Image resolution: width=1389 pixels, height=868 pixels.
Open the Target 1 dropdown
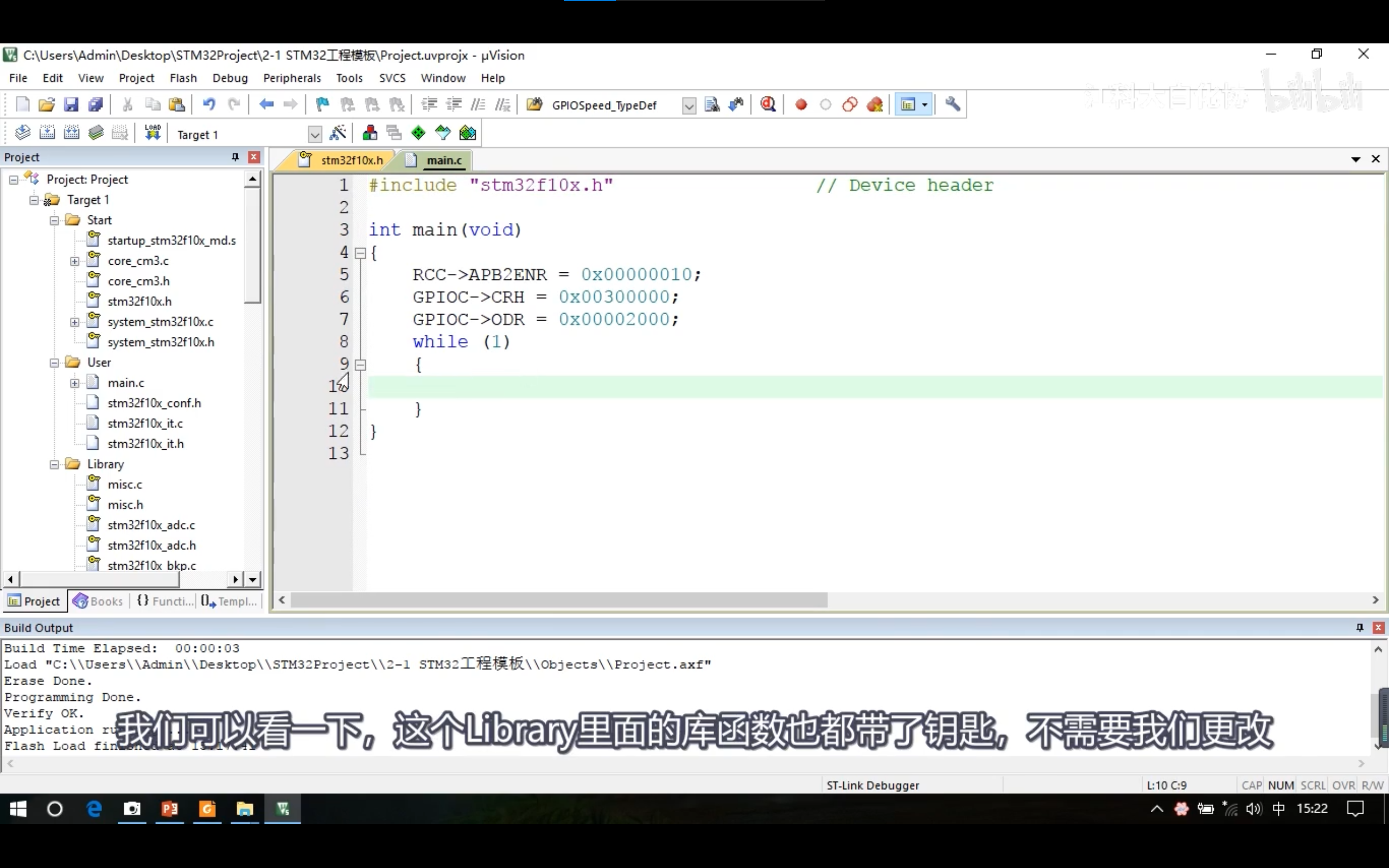(315, 135)
